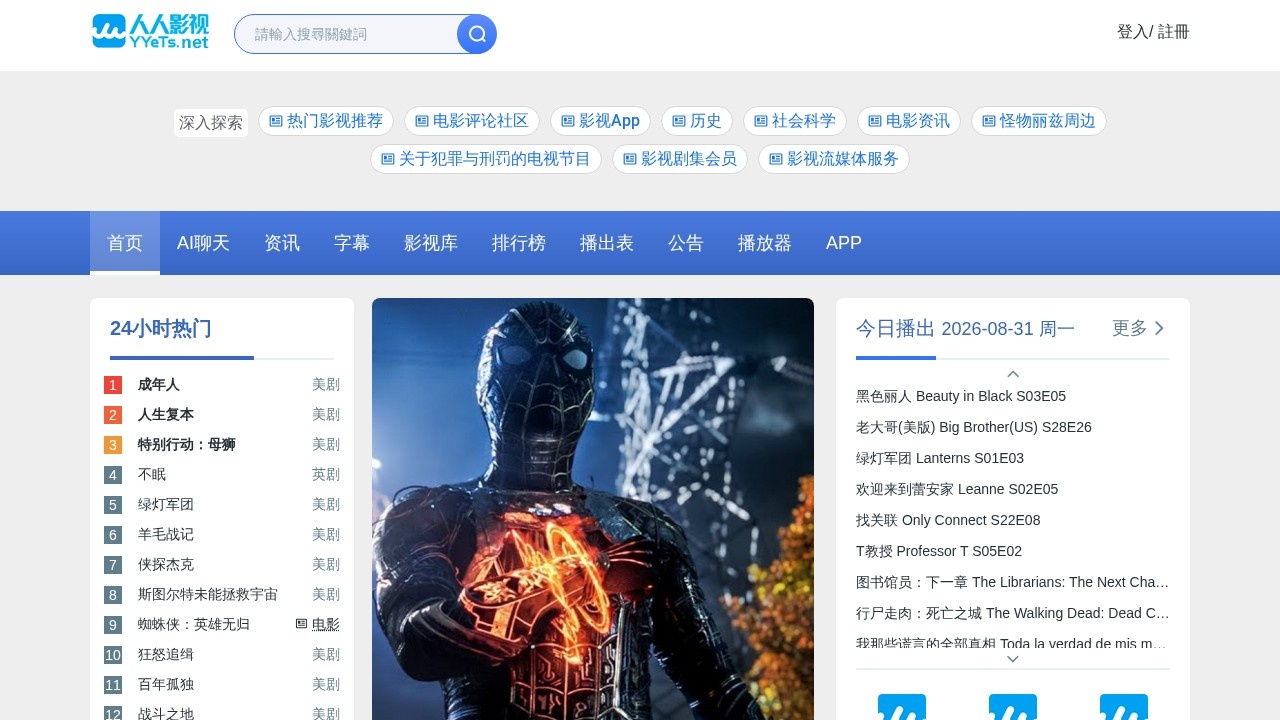Open T教授 Professor T S05E02
1280x720 pixels.
tap(939, 551)
